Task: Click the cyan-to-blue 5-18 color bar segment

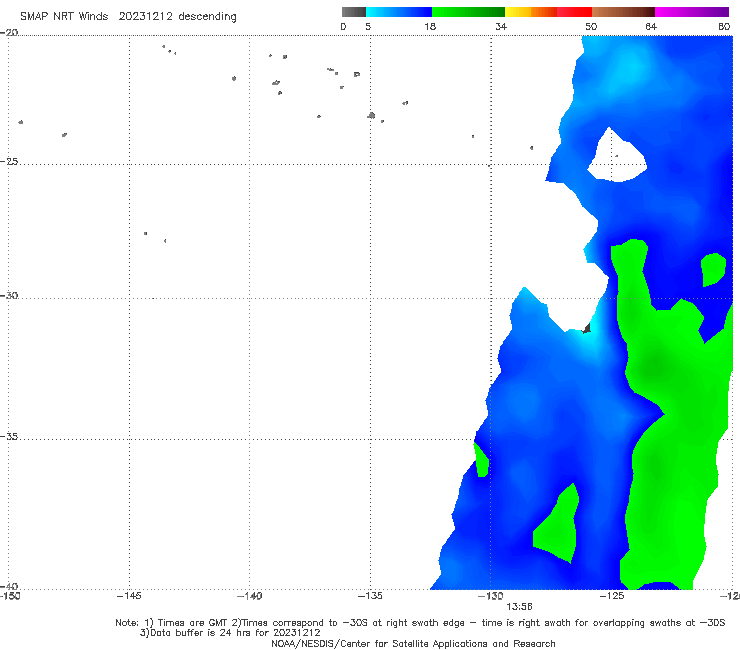Action: click(x=399, y=12)
